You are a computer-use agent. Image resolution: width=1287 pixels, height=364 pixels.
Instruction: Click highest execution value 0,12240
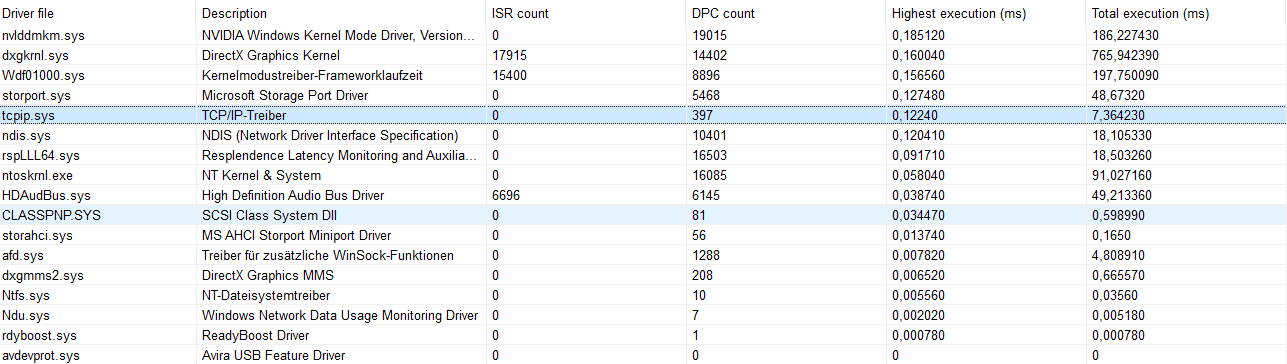tap(916, 115)
